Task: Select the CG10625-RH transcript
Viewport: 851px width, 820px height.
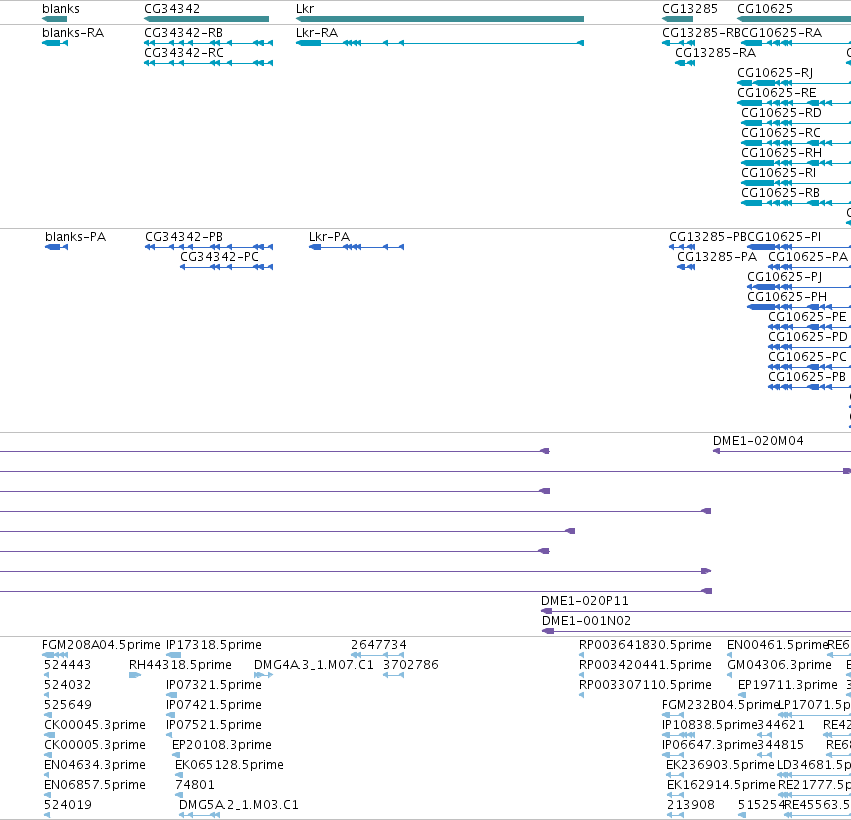Action: 796,163
